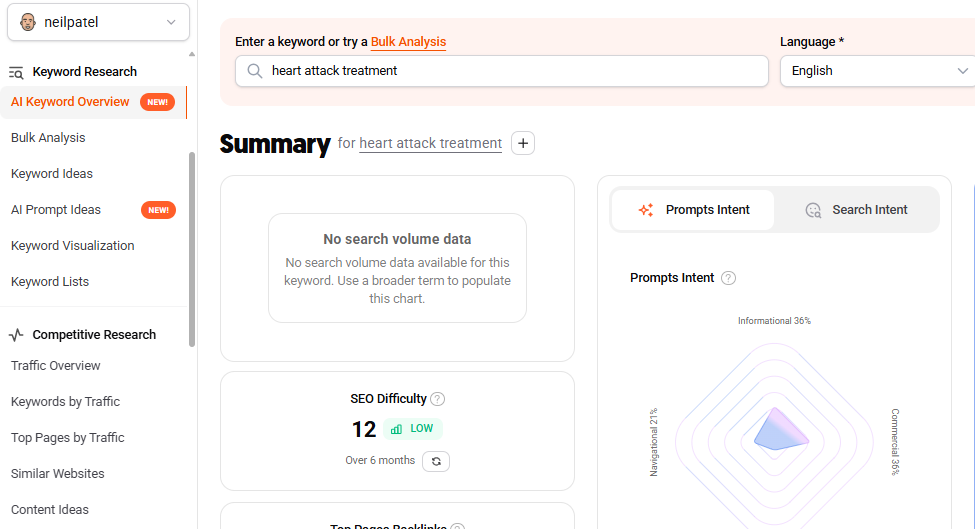
Task: Open the English language dropdown
Action: click(879, 71)
